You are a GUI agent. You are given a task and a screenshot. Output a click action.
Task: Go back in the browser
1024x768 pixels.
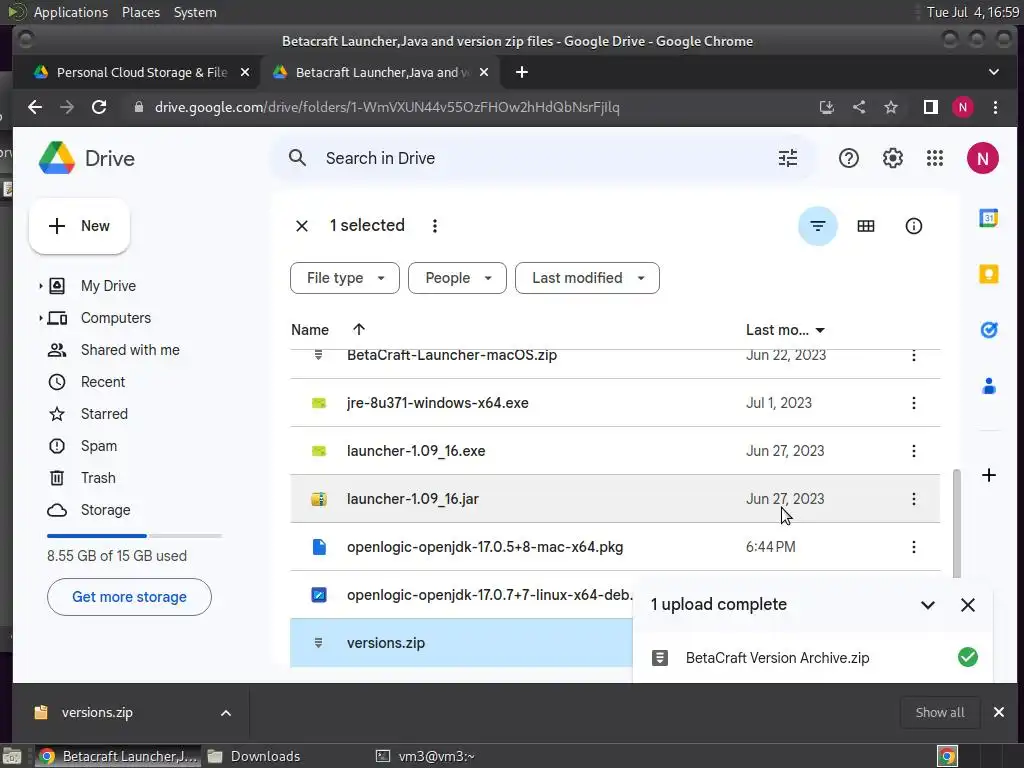coord(35,107)
